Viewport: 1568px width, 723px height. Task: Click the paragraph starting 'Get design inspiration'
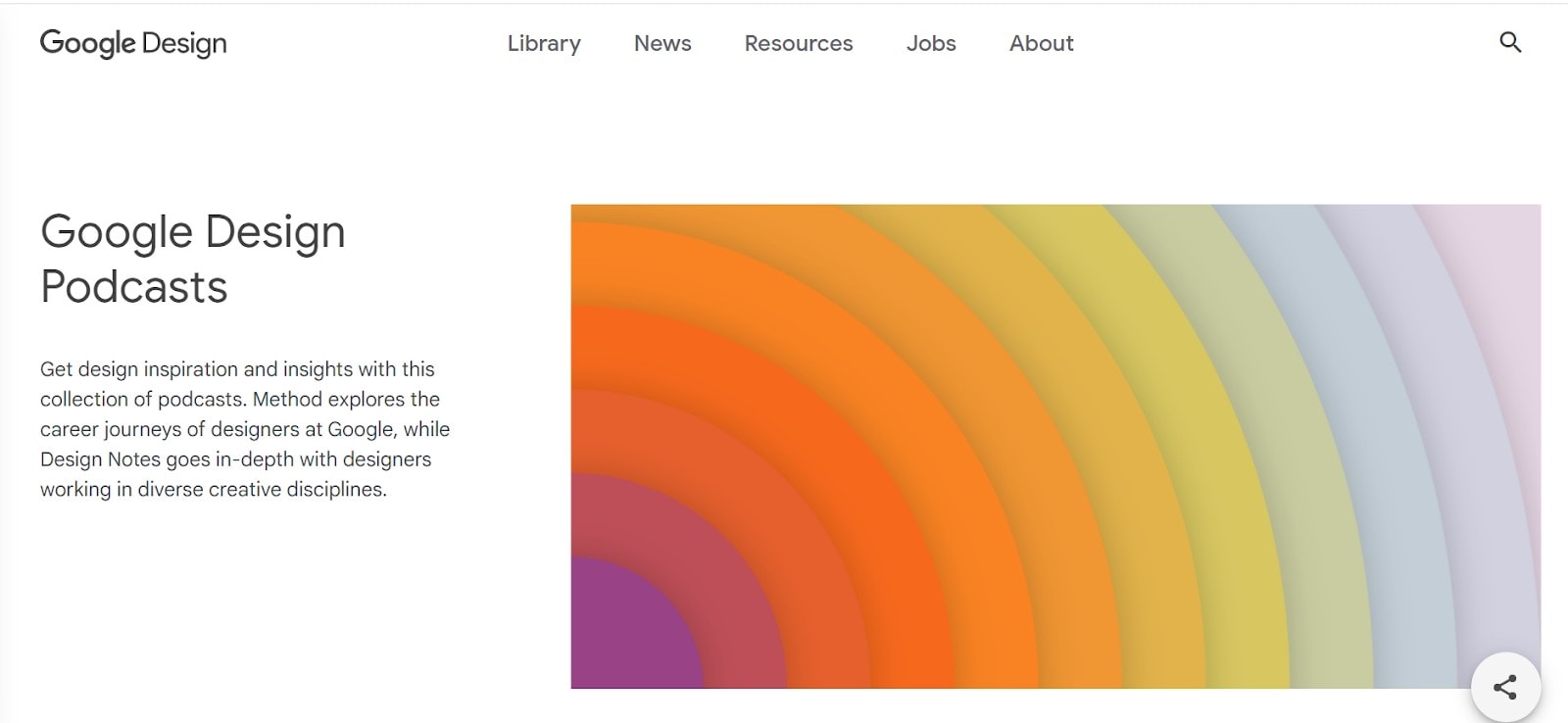point(245,429)
